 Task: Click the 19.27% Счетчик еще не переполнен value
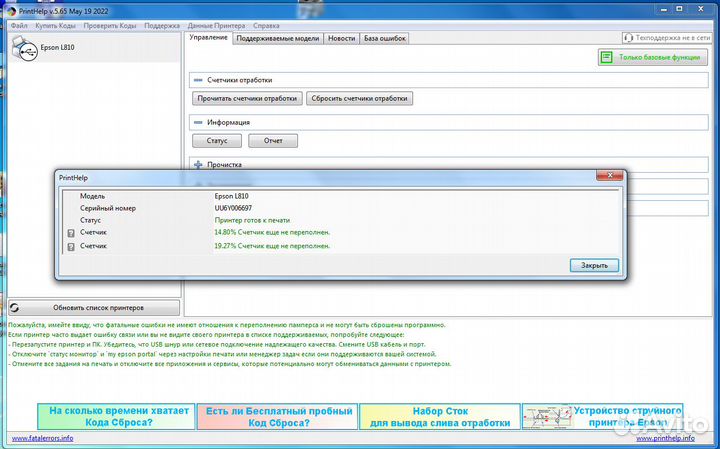(x=272, y=246)
